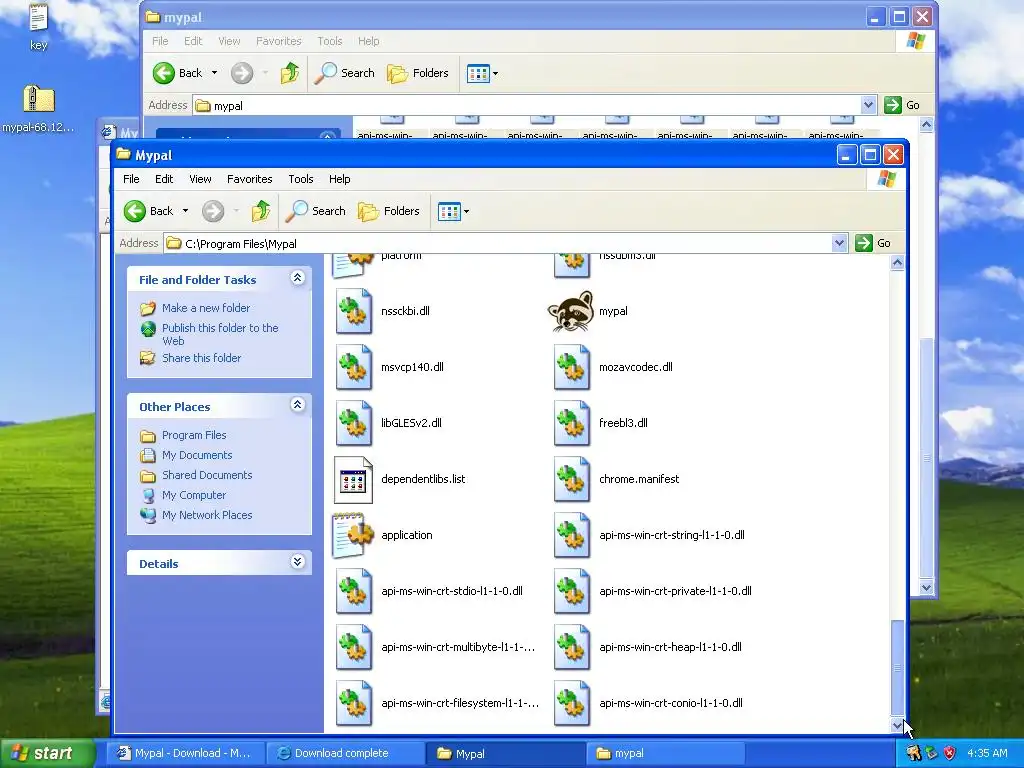
Task: Select the dependentlibs.list file icon
Action: (353, 479)
